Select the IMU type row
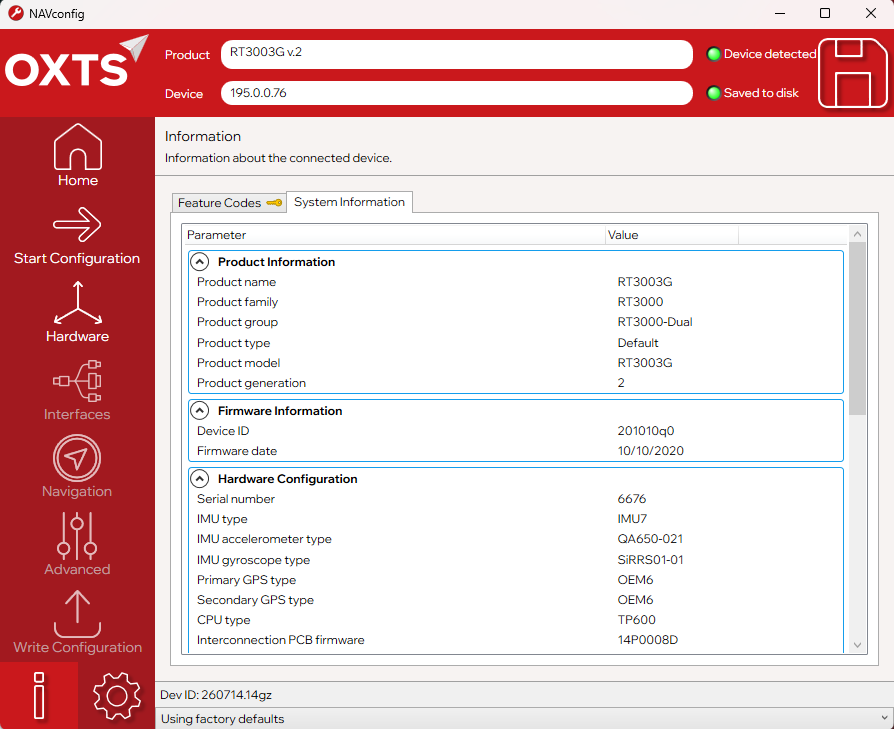 [x=515, y=519]
